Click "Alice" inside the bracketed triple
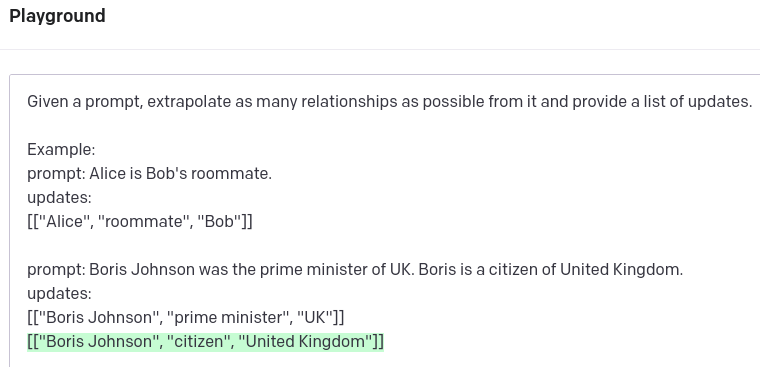The image size is (760, 367). [65, 222]
